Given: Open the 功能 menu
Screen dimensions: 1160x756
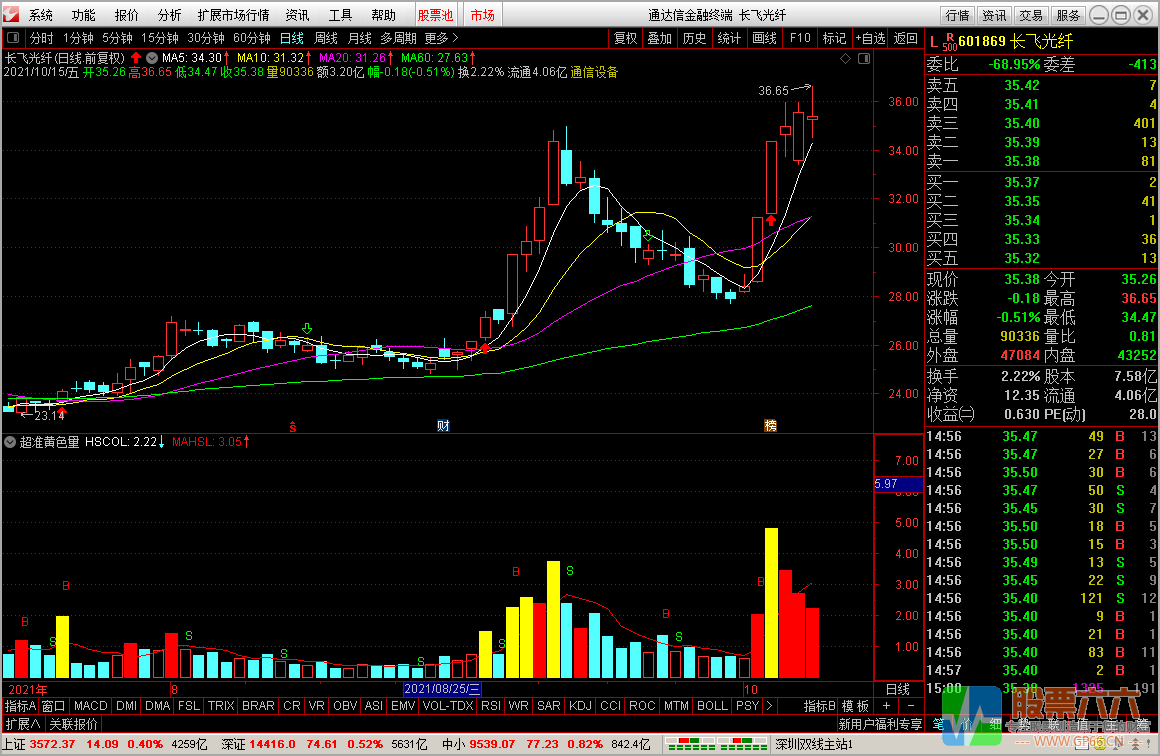Looking at the screenshot, I should point(84,15).
